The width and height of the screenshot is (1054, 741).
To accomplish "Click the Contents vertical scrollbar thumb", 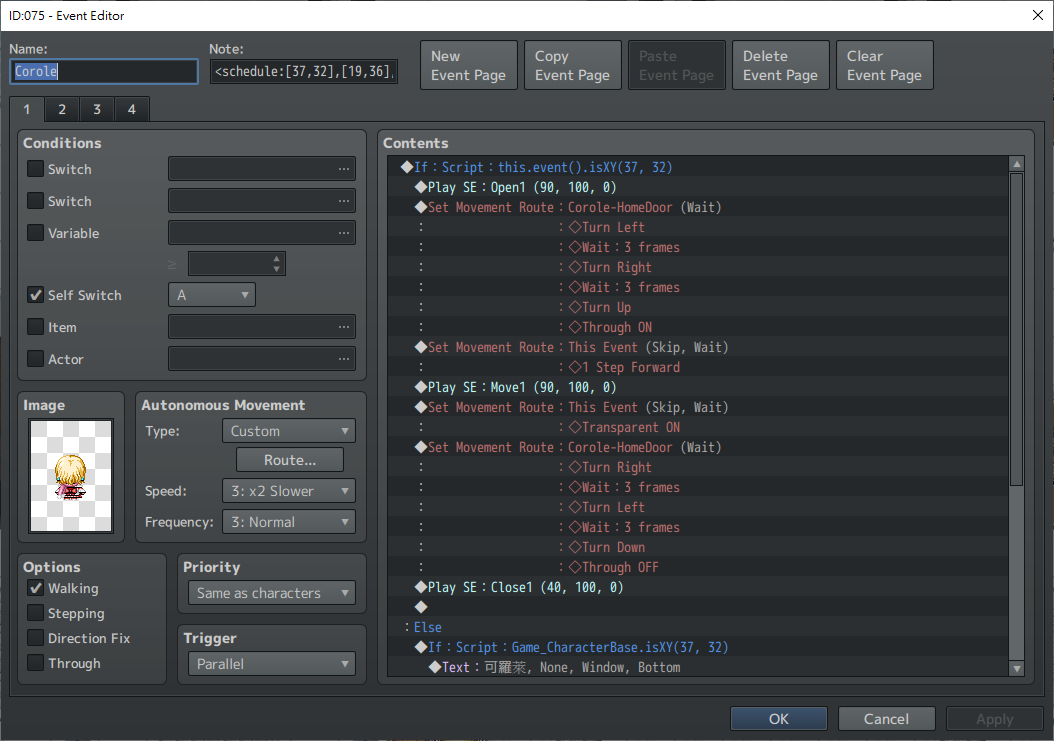I will coord(1016,329).
